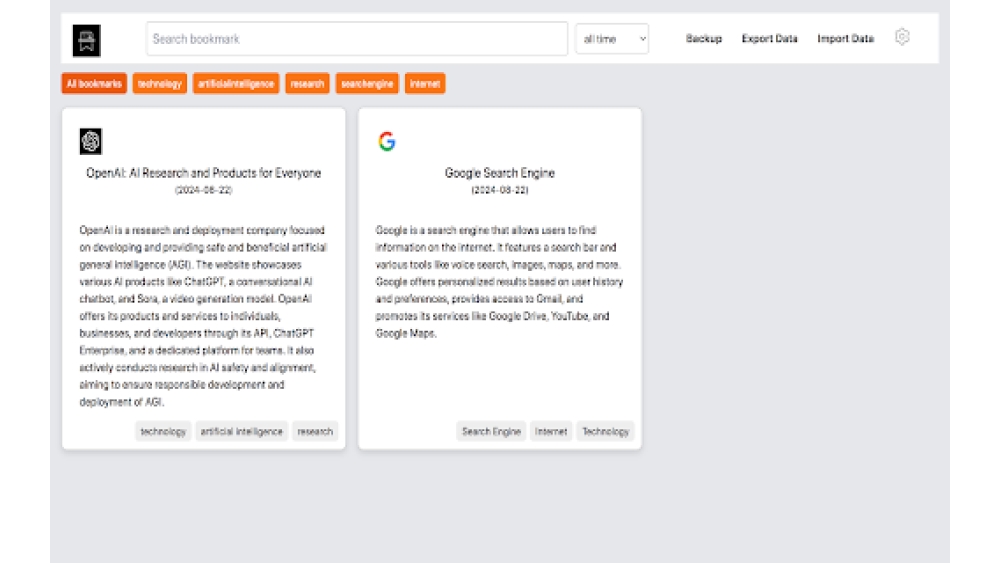Filter by the orange technology tag
1000x563 pixels.
pyautogui.click(x=159, y=84)
